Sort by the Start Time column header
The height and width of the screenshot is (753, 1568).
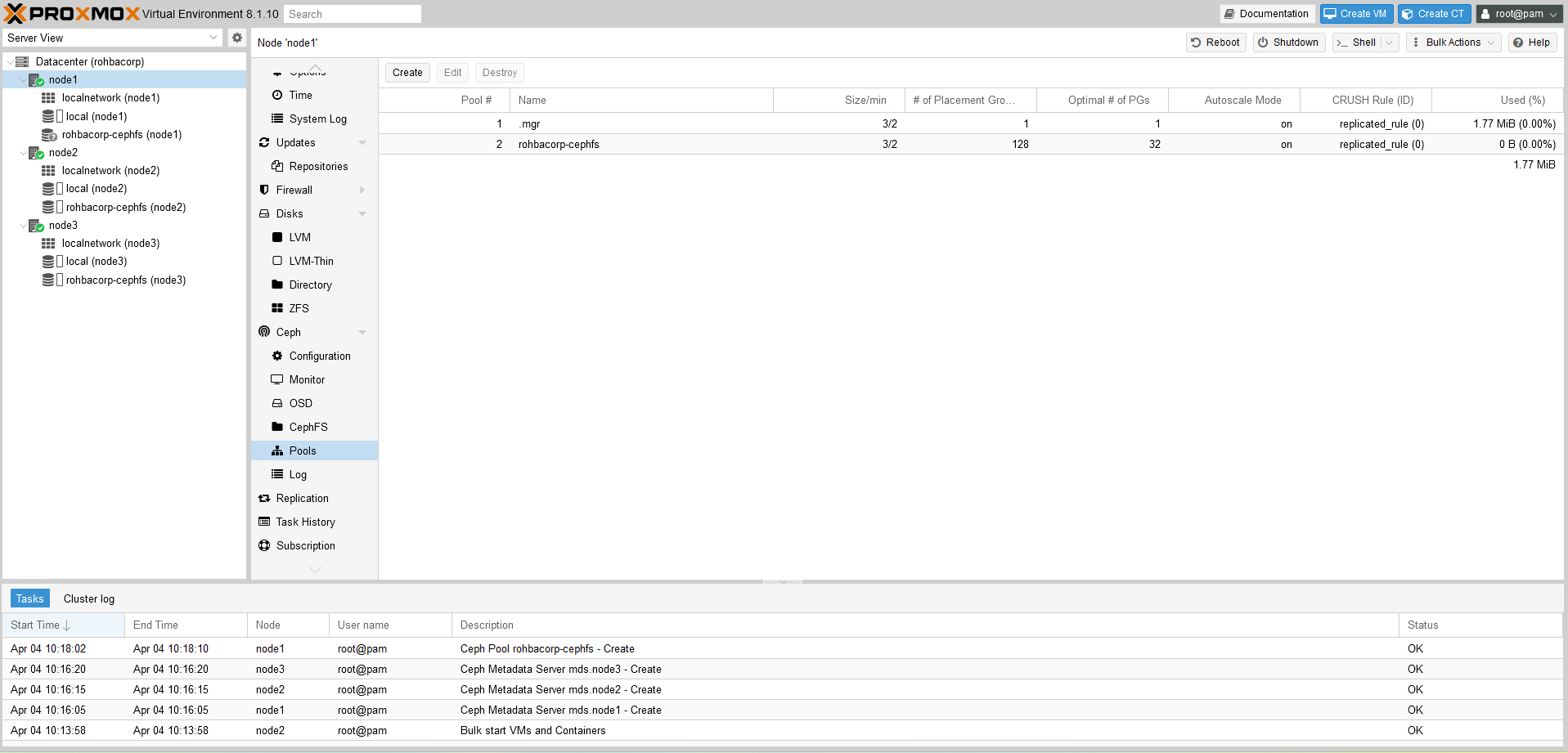(63, 625)
